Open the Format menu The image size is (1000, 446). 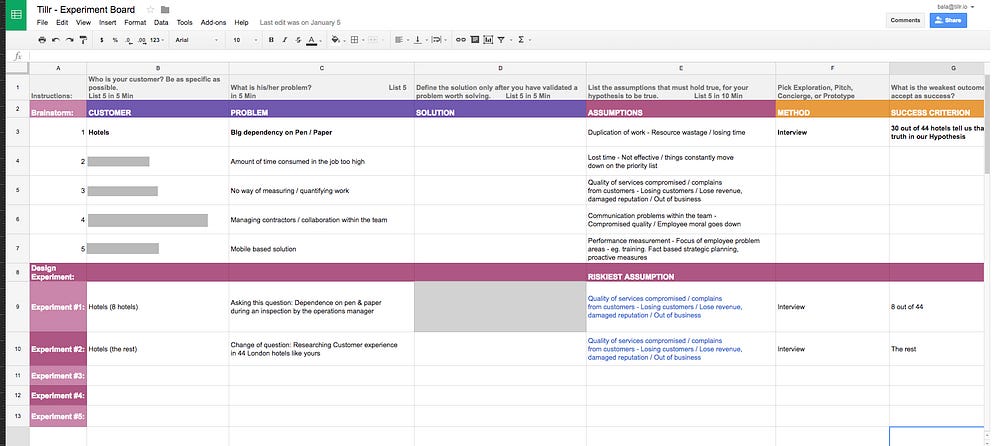pyautogui.click(x=135, y=22)
